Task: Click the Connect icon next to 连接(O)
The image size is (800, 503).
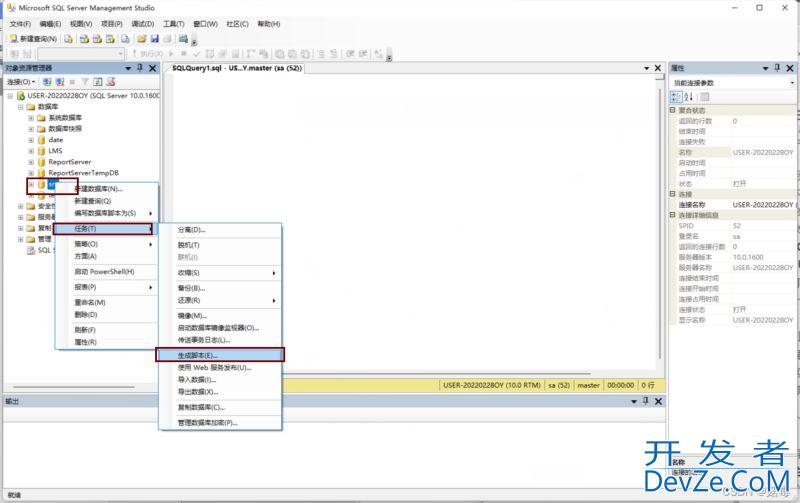Action: (x=47, y=82)
